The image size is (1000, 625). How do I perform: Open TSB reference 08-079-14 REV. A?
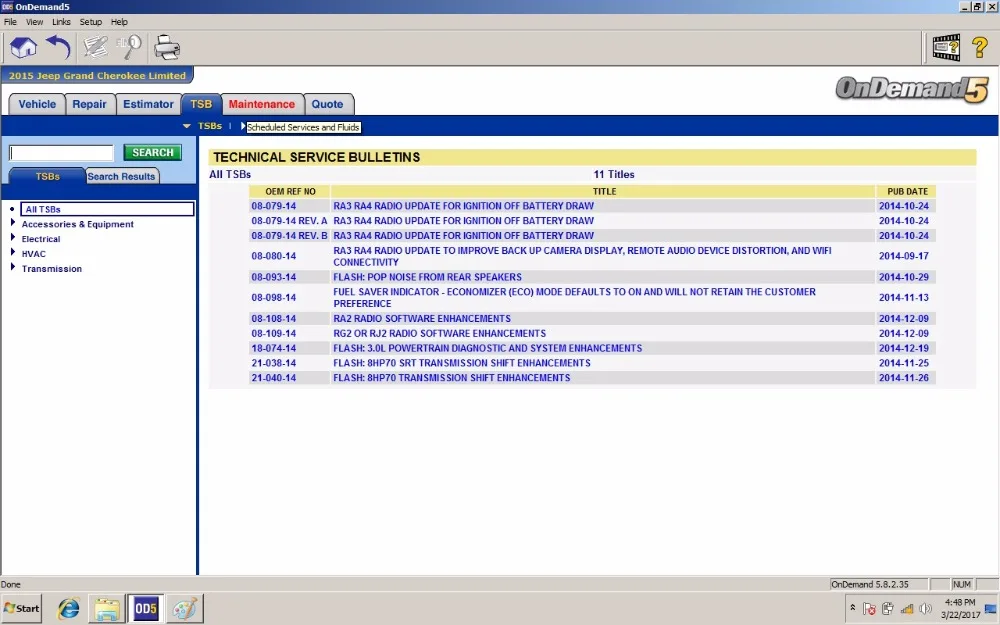click(x=289, y=221)
